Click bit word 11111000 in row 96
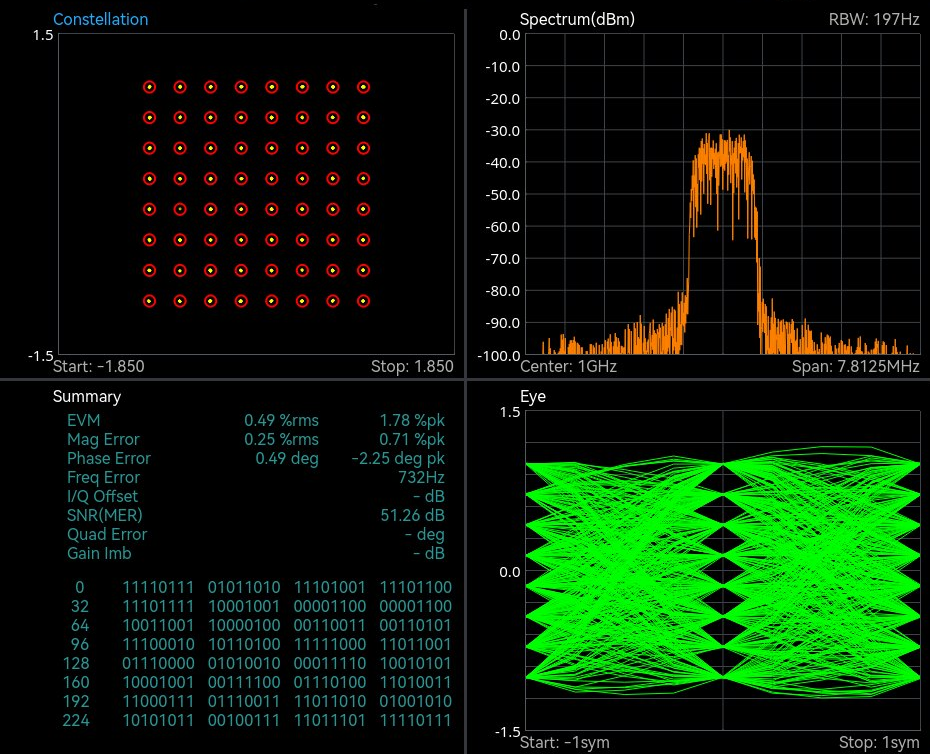The image size is (930, 754). pos(330,644)
